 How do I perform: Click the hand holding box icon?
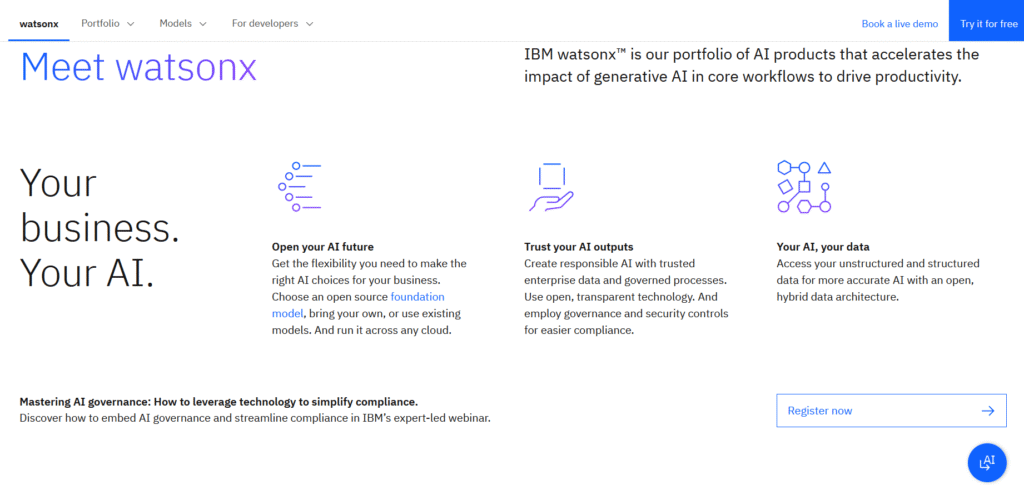[x=551, y=186]
